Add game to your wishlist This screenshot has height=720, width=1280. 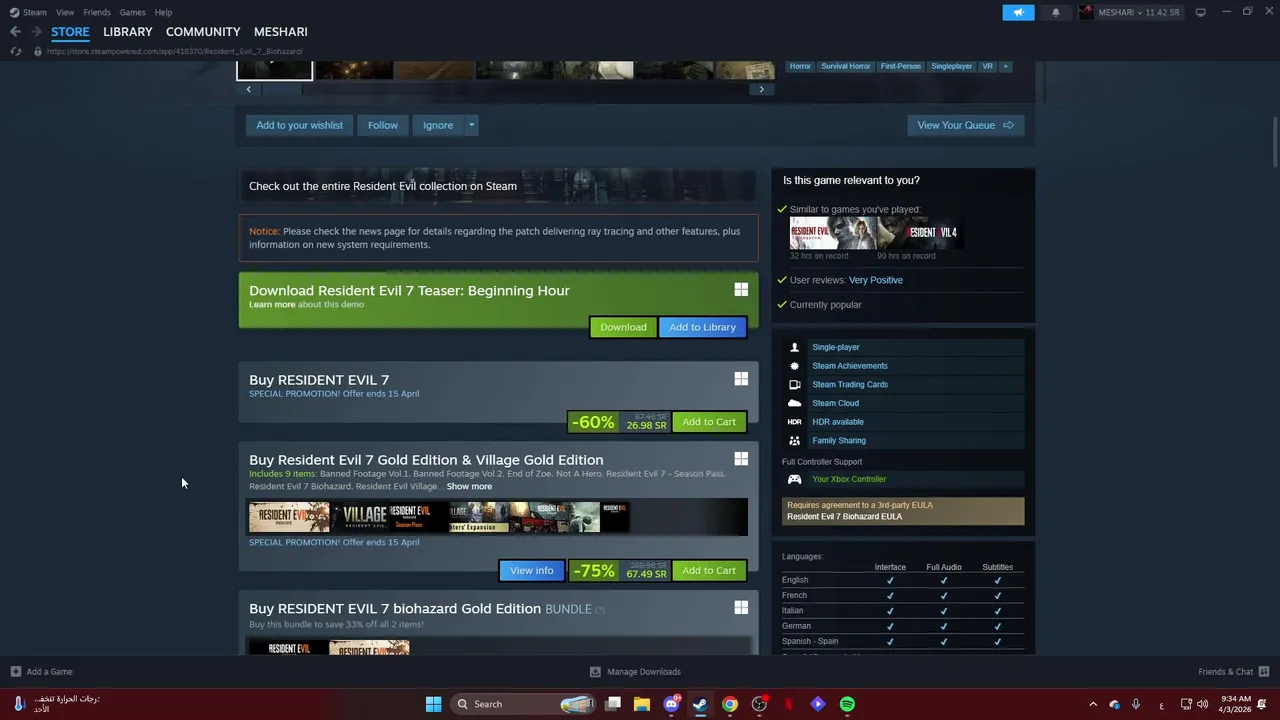(299, 125)
